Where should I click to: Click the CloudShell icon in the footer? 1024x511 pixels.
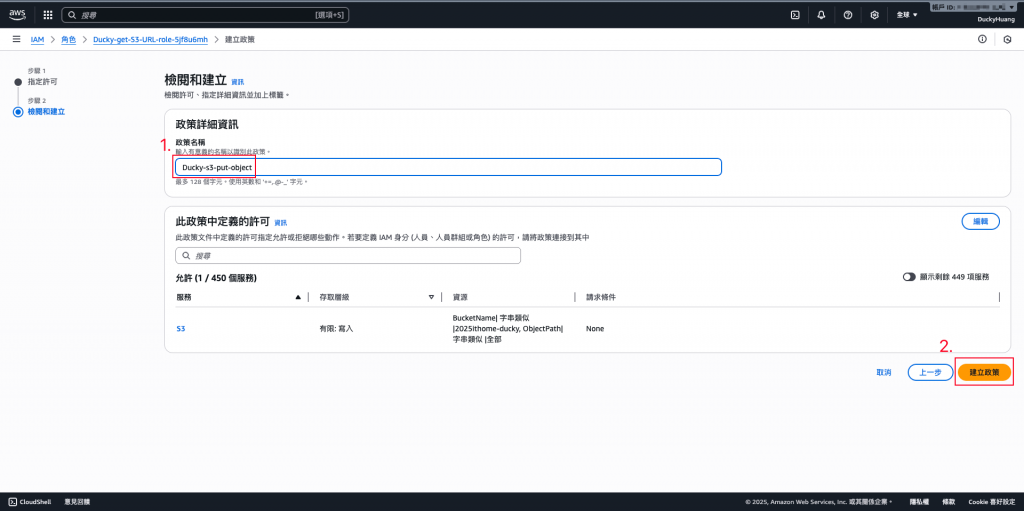tap(13, 502)
